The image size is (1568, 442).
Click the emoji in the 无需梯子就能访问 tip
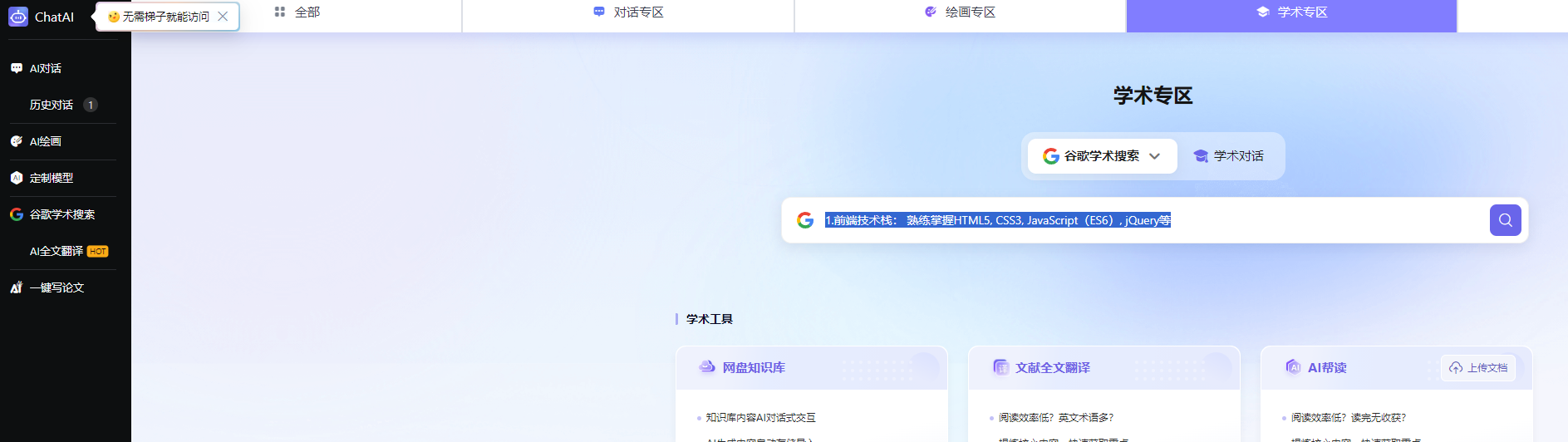click(114, 17)
